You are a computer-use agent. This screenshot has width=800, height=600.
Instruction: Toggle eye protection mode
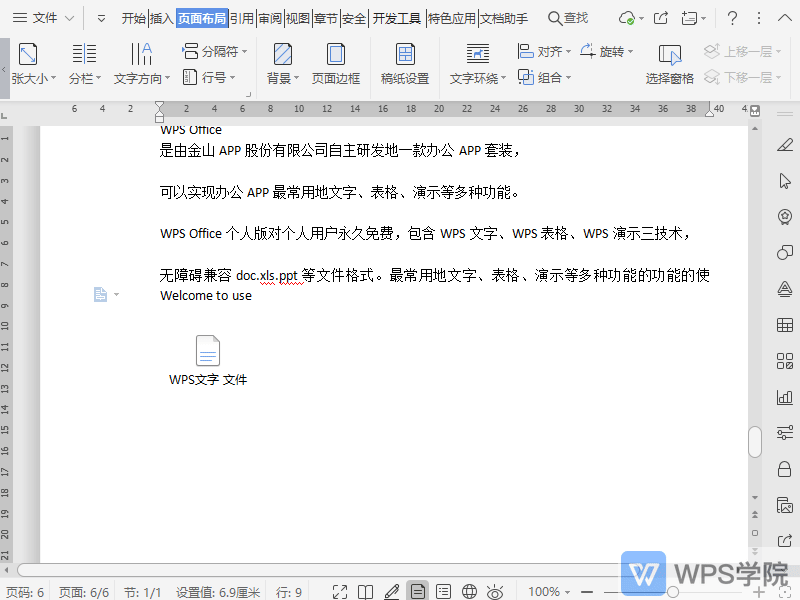click(x=495, y=592)
